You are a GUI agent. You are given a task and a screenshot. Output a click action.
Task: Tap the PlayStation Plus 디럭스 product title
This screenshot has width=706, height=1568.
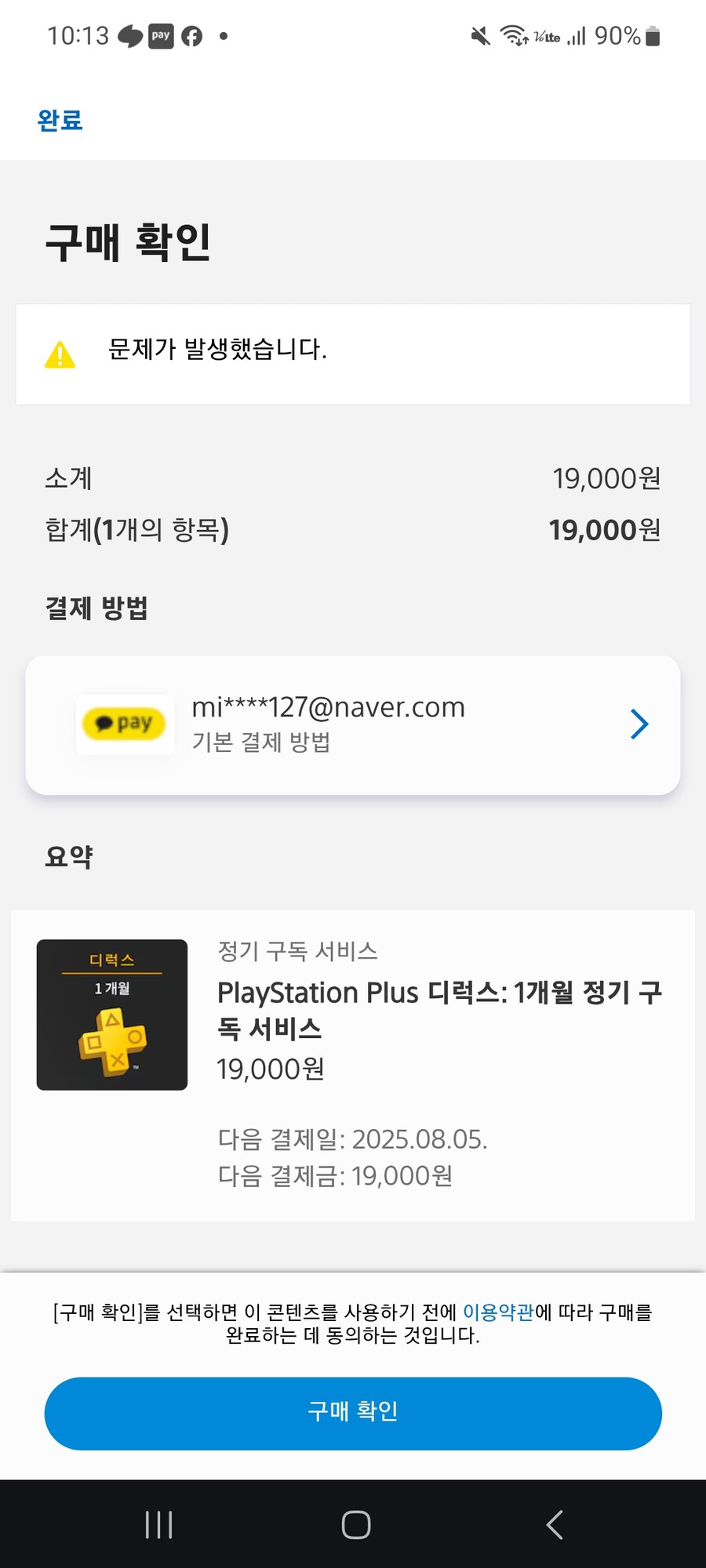[439, 1010]
